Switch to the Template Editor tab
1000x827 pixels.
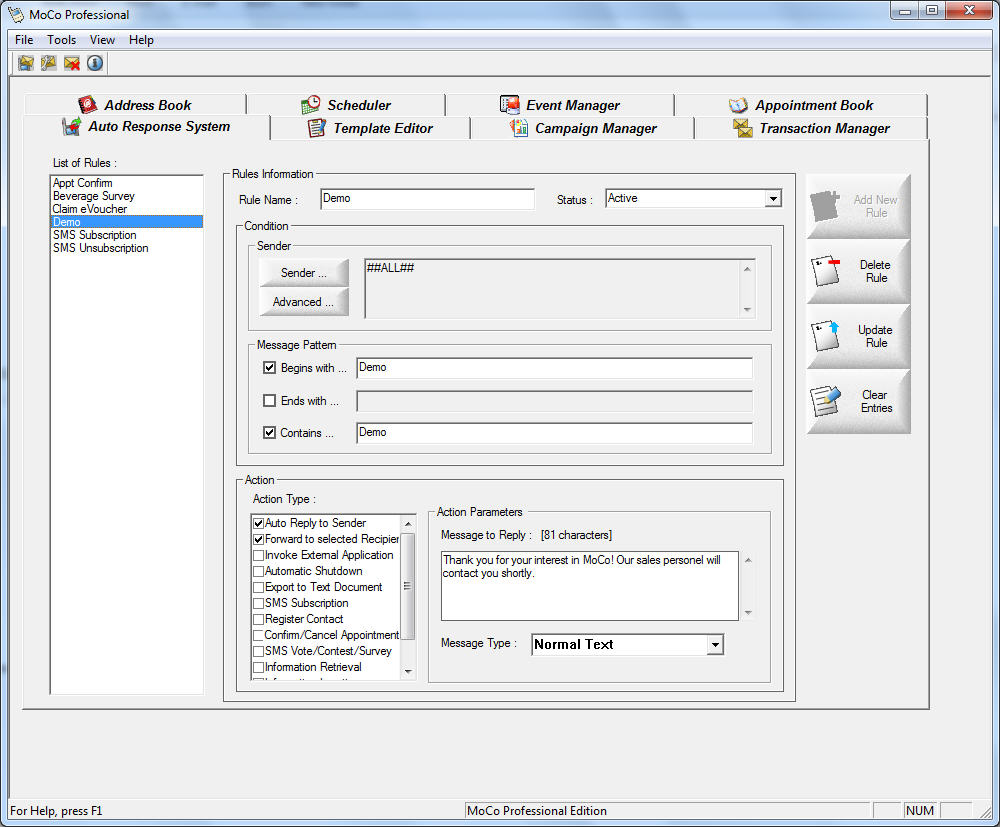[x=370, y=128]
